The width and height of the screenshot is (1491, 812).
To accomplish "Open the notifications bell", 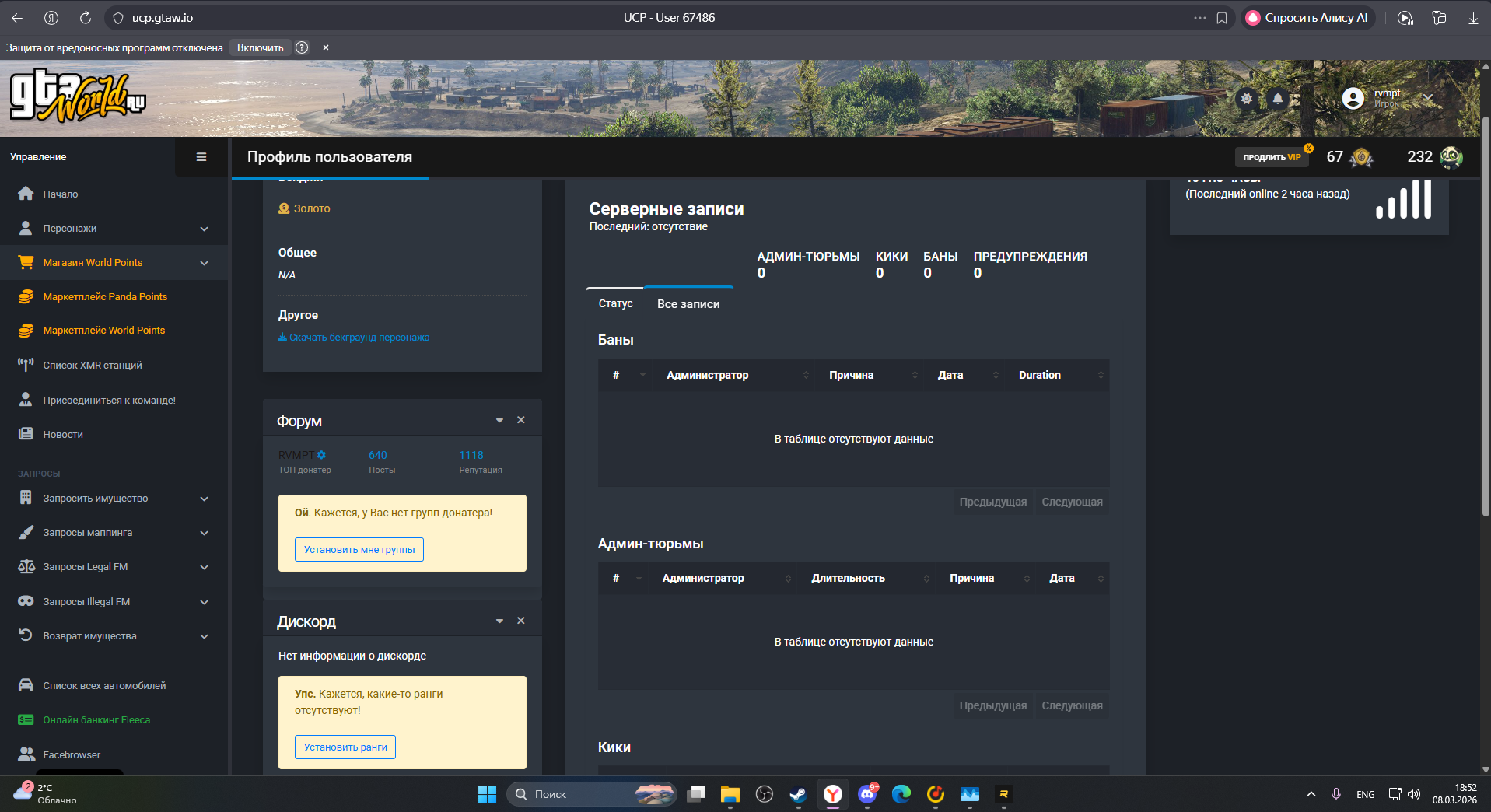I will (x=1277, y=99).
